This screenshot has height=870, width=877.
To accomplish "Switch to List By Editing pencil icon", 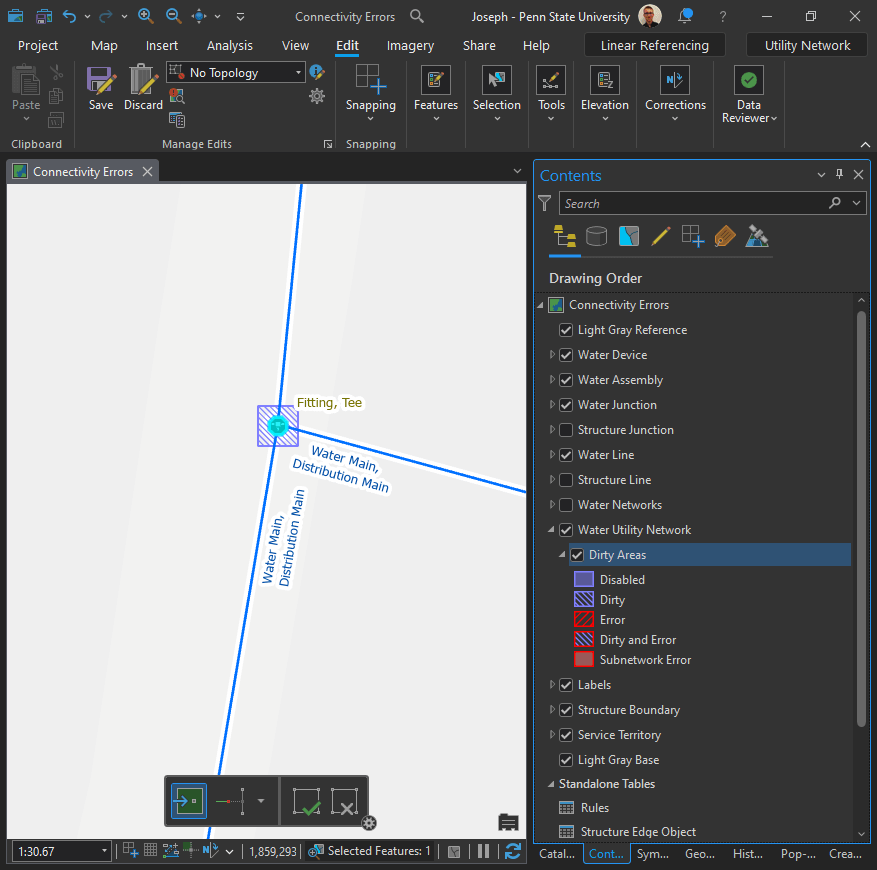I will pos(660,236).
